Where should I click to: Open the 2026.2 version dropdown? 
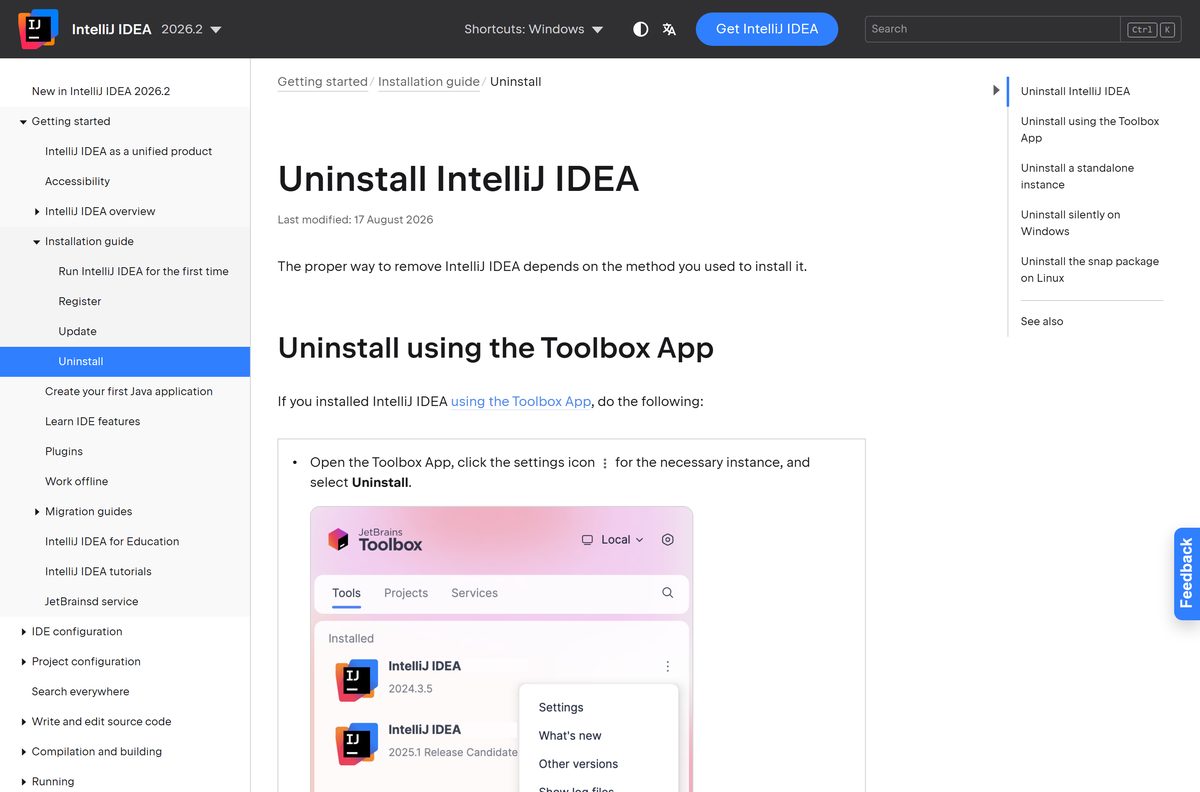(192, 29)
